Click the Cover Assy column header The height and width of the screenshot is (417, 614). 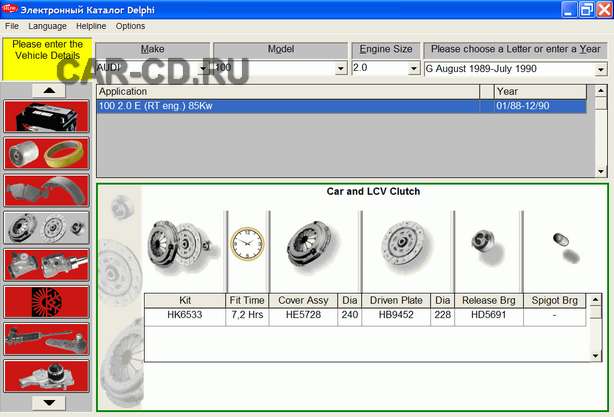[x=303, y=300]
